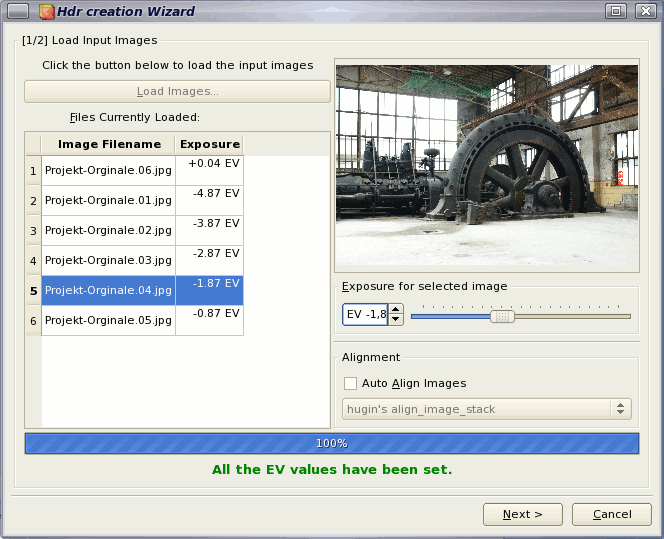Close the Hdr creation Wizard window
Image resolution: width=664 pixels, height=539 pixels.
pyautogui.click(x=644, y=12)
